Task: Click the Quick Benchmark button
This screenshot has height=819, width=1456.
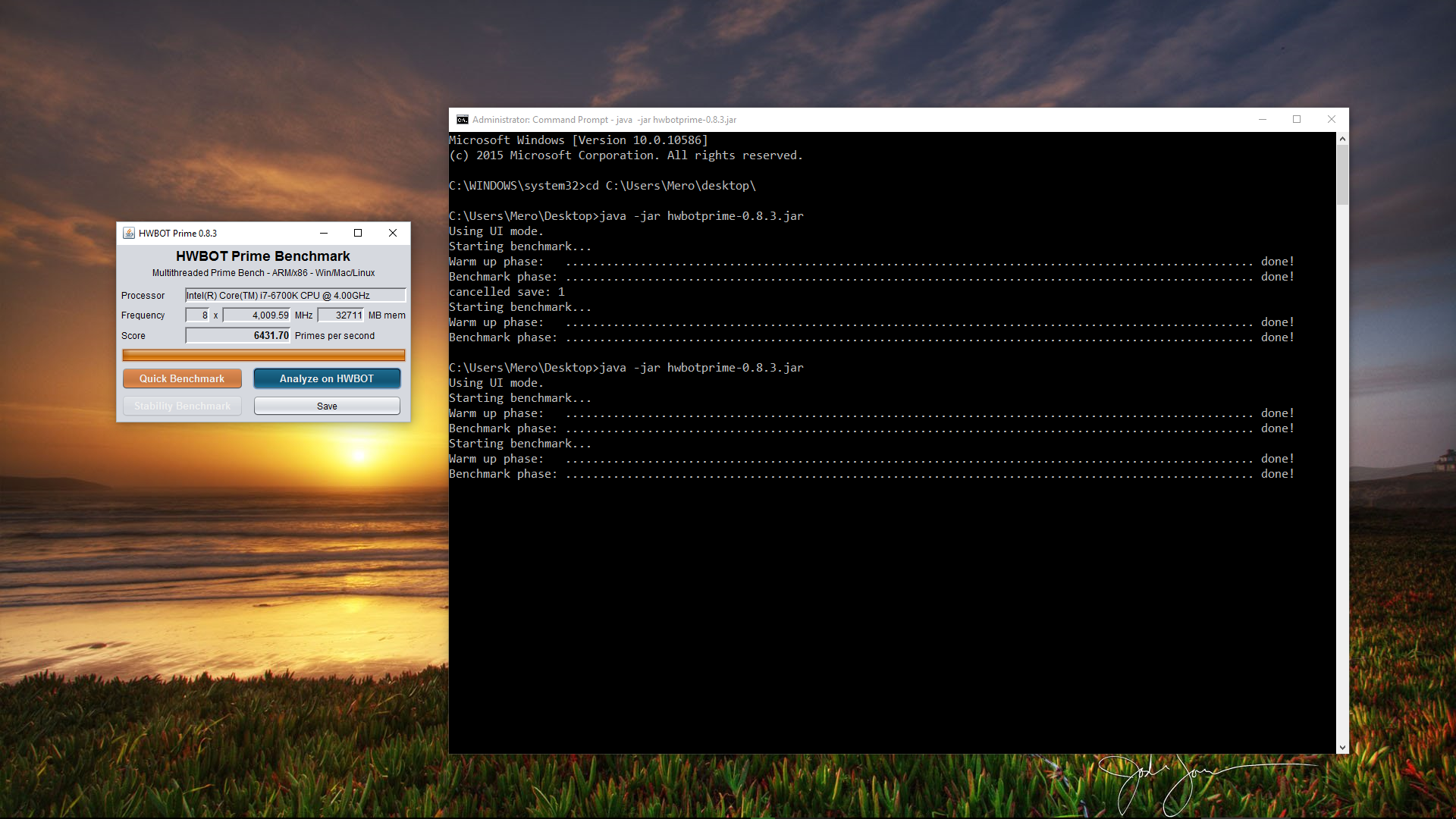Action: [x=182, y=378]
